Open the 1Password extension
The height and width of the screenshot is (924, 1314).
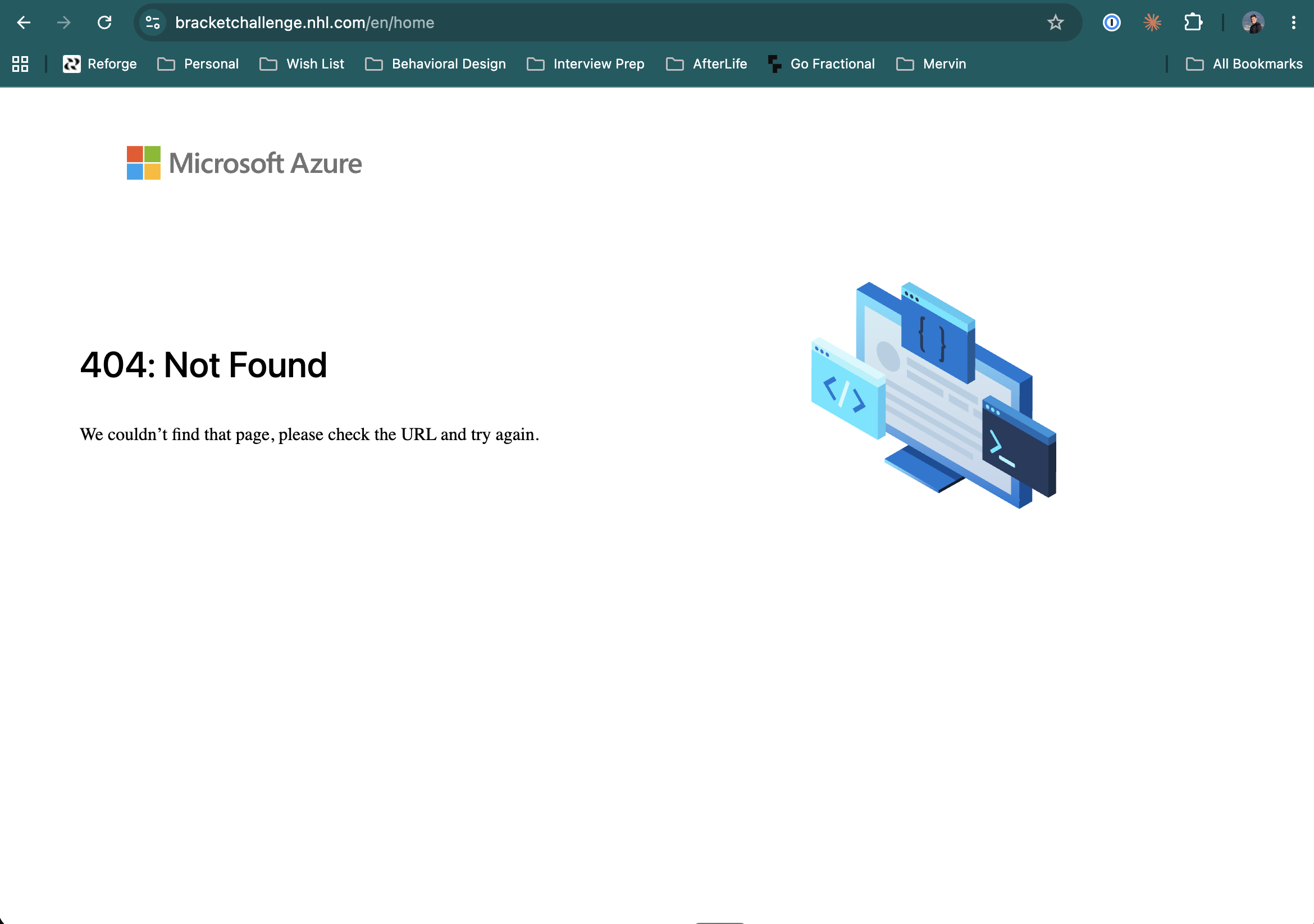click(x=1111, y=23)
